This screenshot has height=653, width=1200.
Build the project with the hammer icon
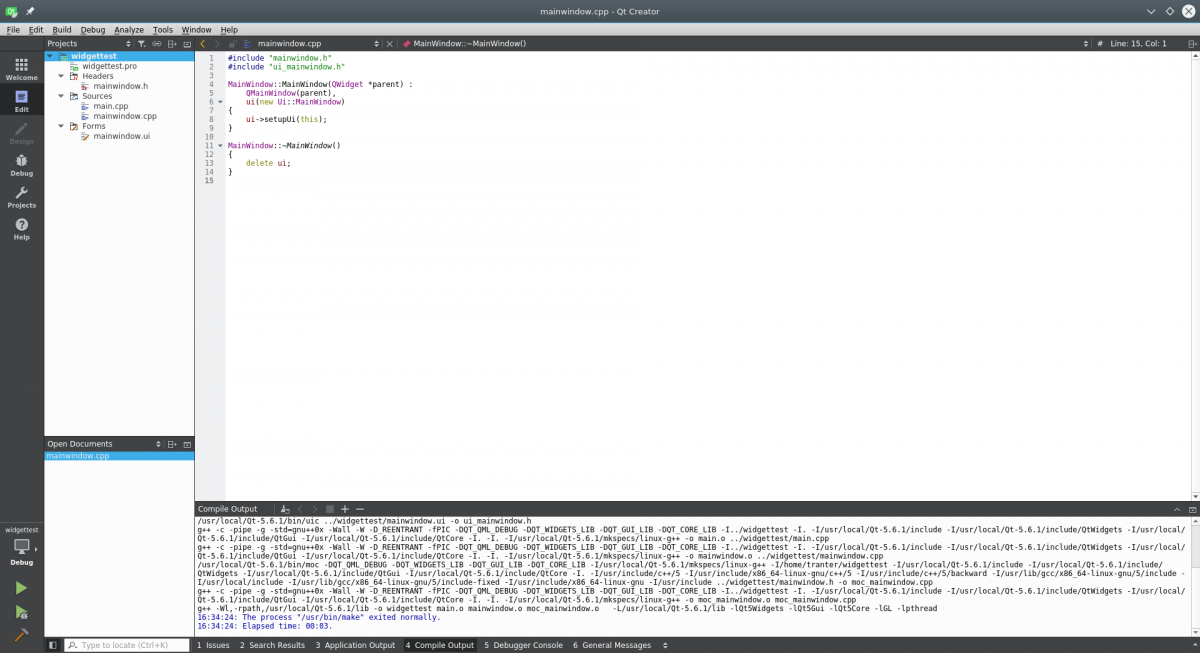tap(21, 635)
